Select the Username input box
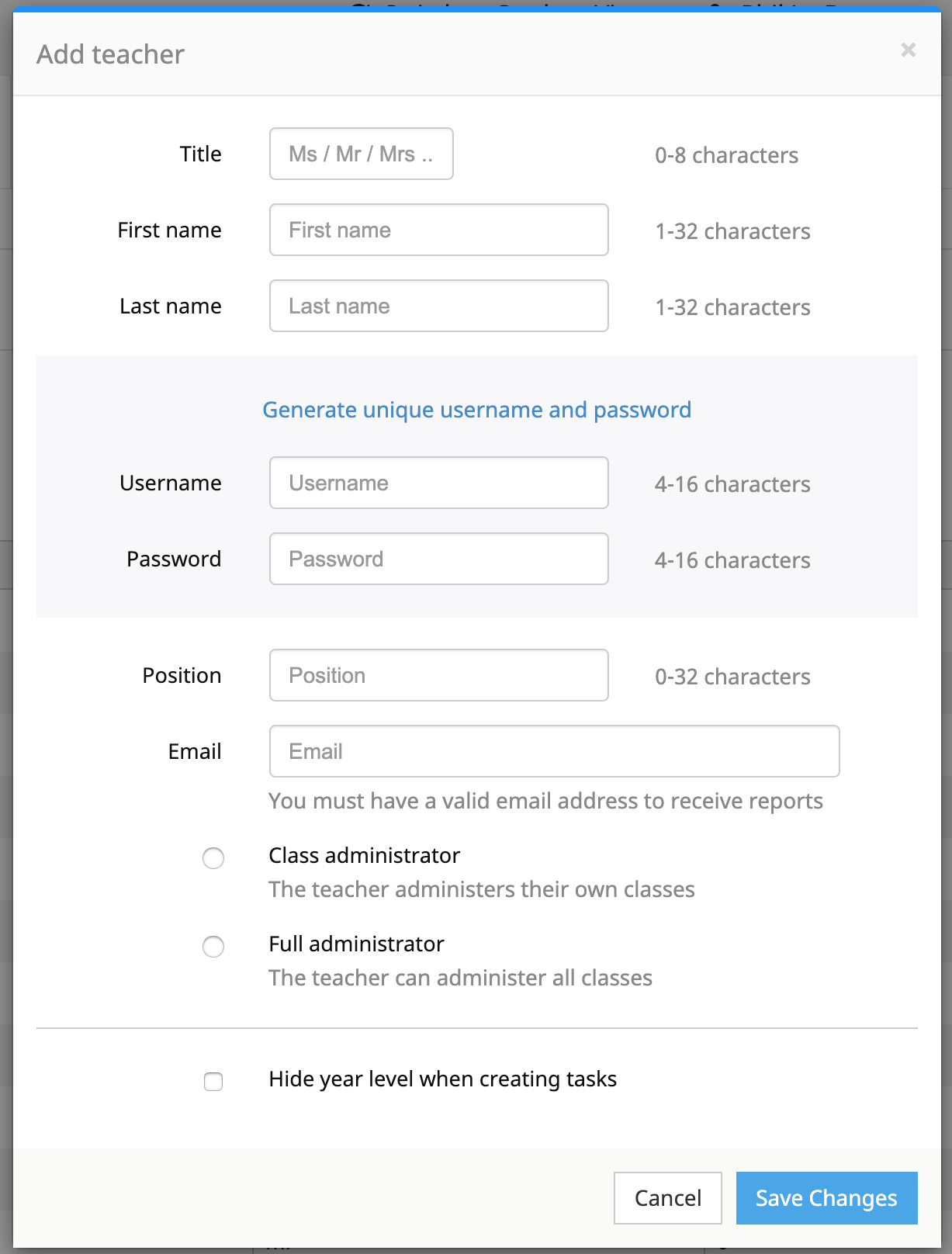952x1254 pixels. click(x=438, y=483)
